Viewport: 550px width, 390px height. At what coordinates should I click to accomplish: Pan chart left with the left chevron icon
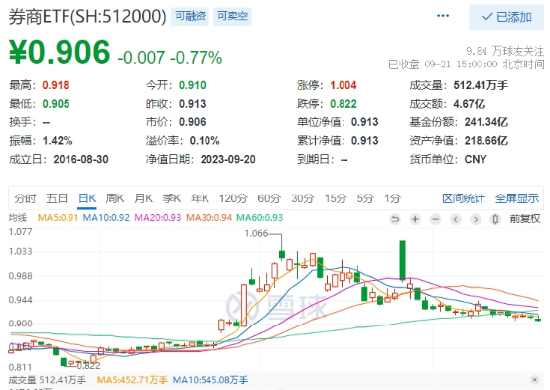click(x=456, y=219)
